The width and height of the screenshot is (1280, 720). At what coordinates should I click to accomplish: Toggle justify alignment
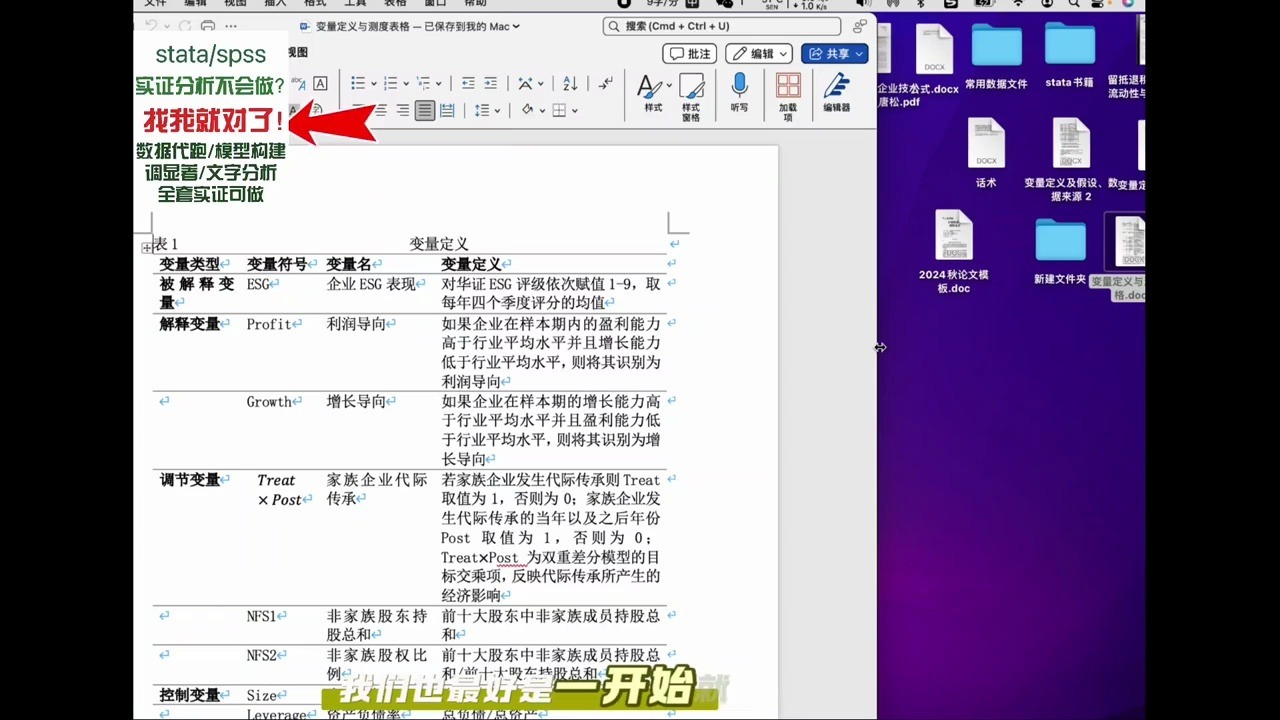pos(425,110)
